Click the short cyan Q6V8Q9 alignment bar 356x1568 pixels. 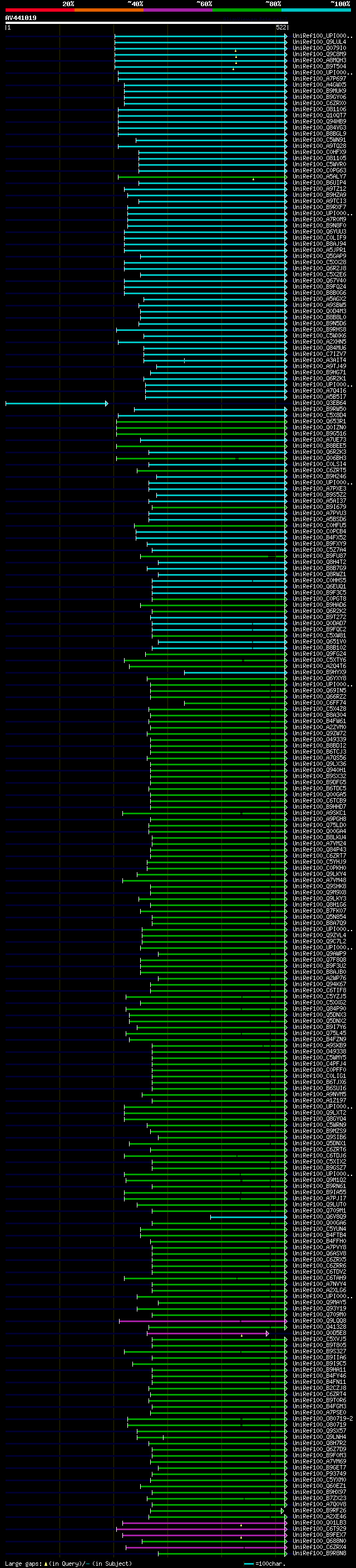(248, 1218)
